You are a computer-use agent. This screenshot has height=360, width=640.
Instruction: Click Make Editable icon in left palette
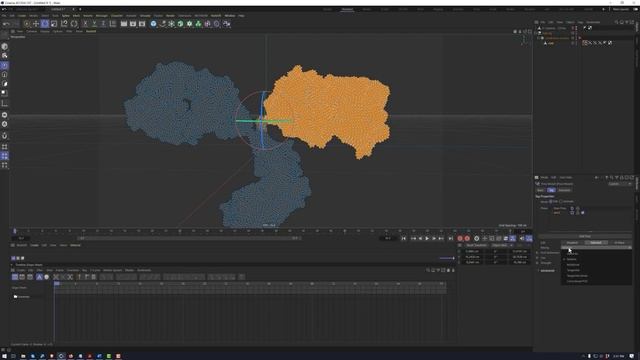click(4, 47)
